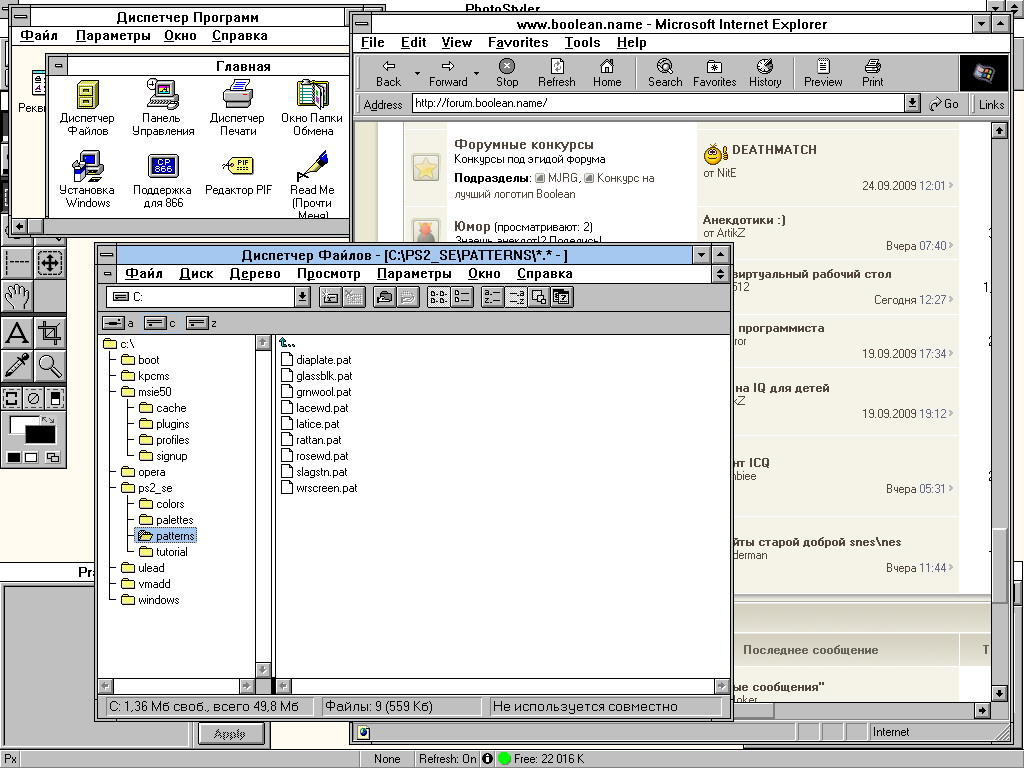Toggle sort by name in File Manager toolbar
Viewport: 1024px width, 768px height.
491,297
